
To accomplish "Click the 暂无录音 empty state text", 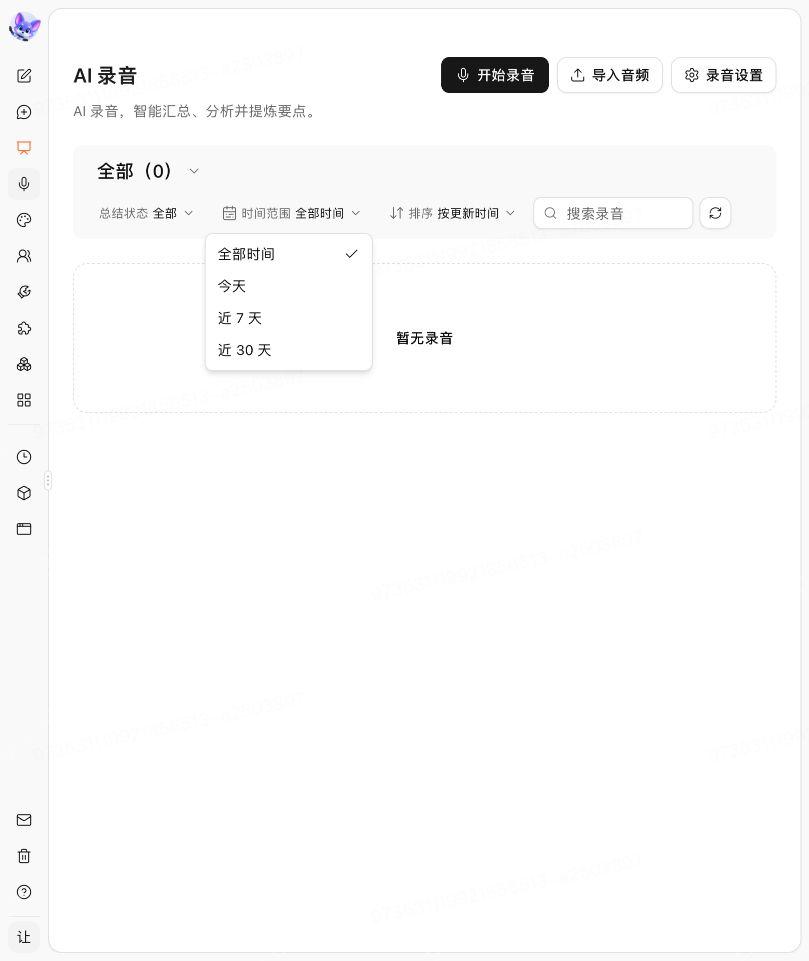I will tap(424, 338).
